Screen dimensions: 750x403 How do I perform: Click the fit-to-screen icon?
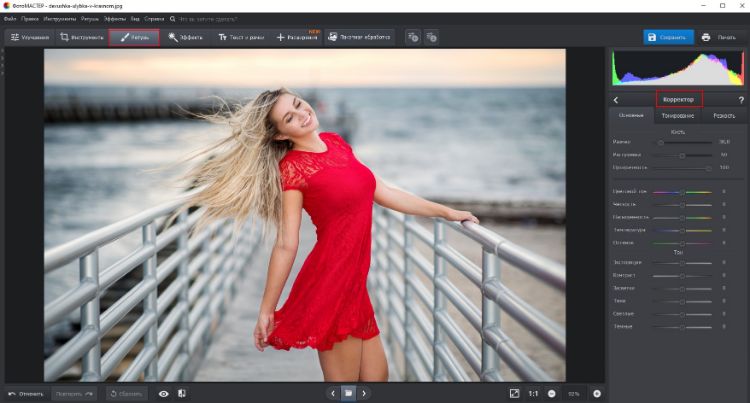pyautogui.click(x=514, y=393)
